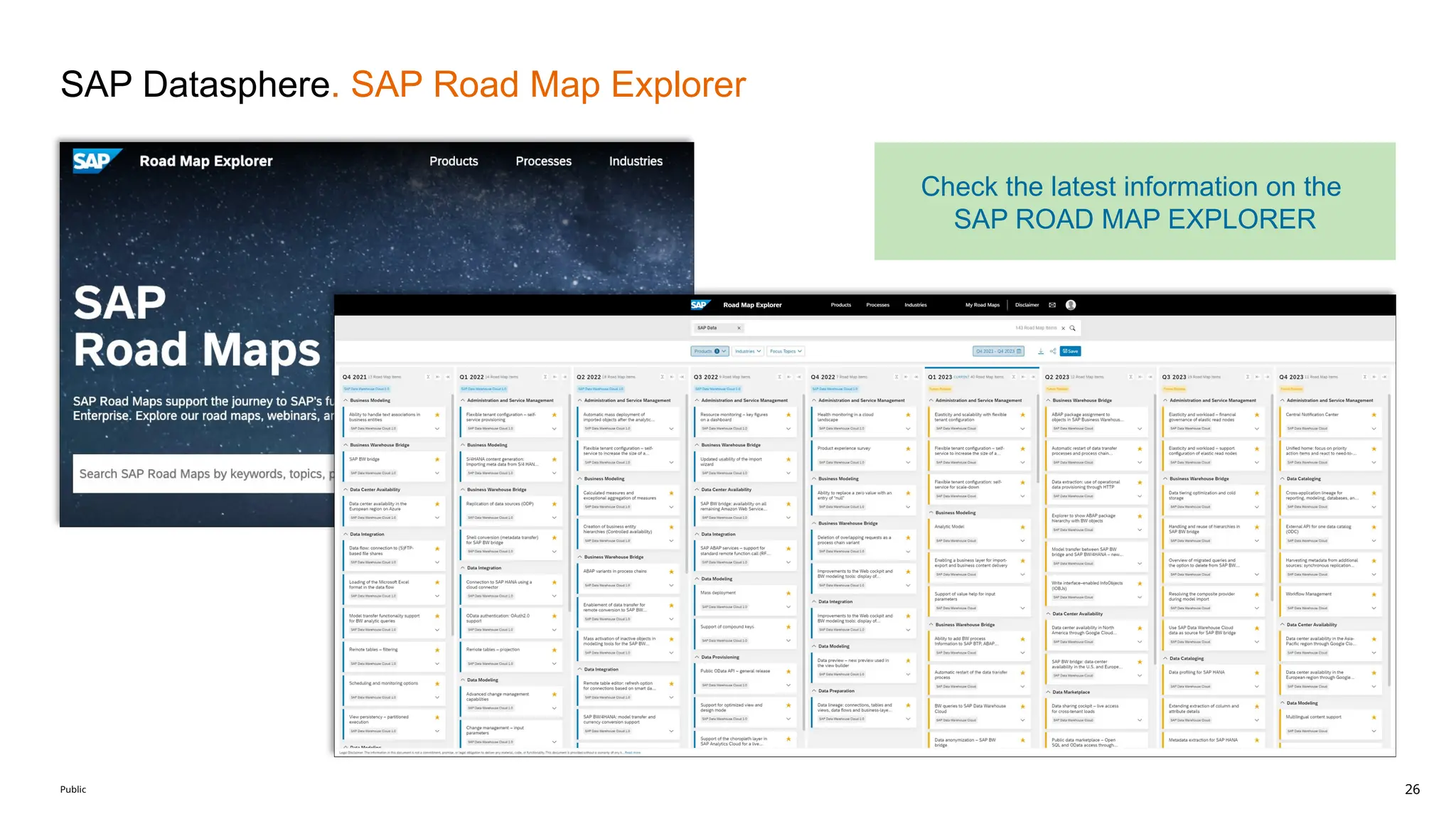Image resolution: width=1456 pixels, height=819 pixels.
Task: Toggle favorite star on SAP BW bridge card
Action: tap(437, 460)
